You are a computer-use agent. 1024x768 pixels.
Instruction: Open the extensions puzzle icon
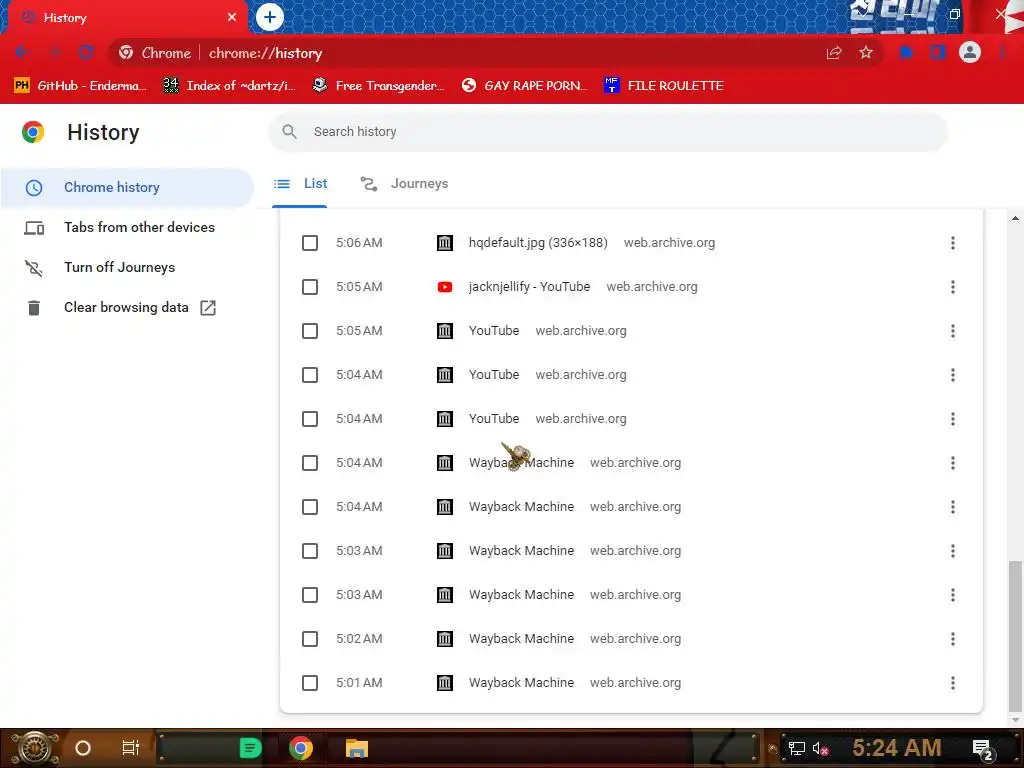click(906, 53)
